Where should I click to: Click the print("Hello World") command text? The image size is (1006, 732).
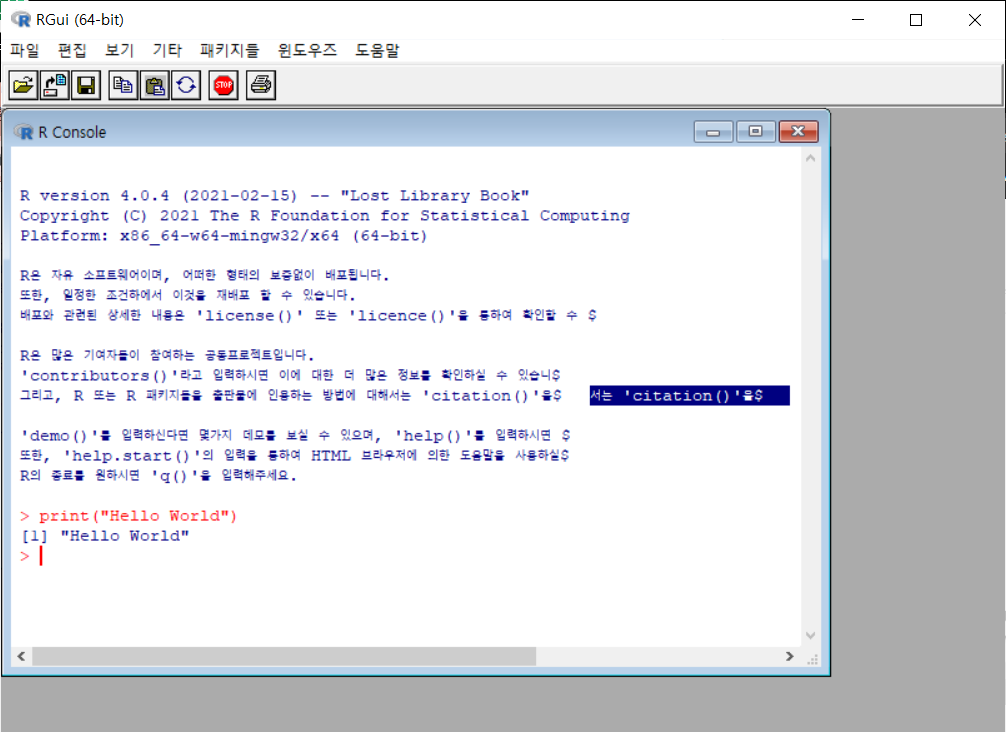(x=137, y=516)
